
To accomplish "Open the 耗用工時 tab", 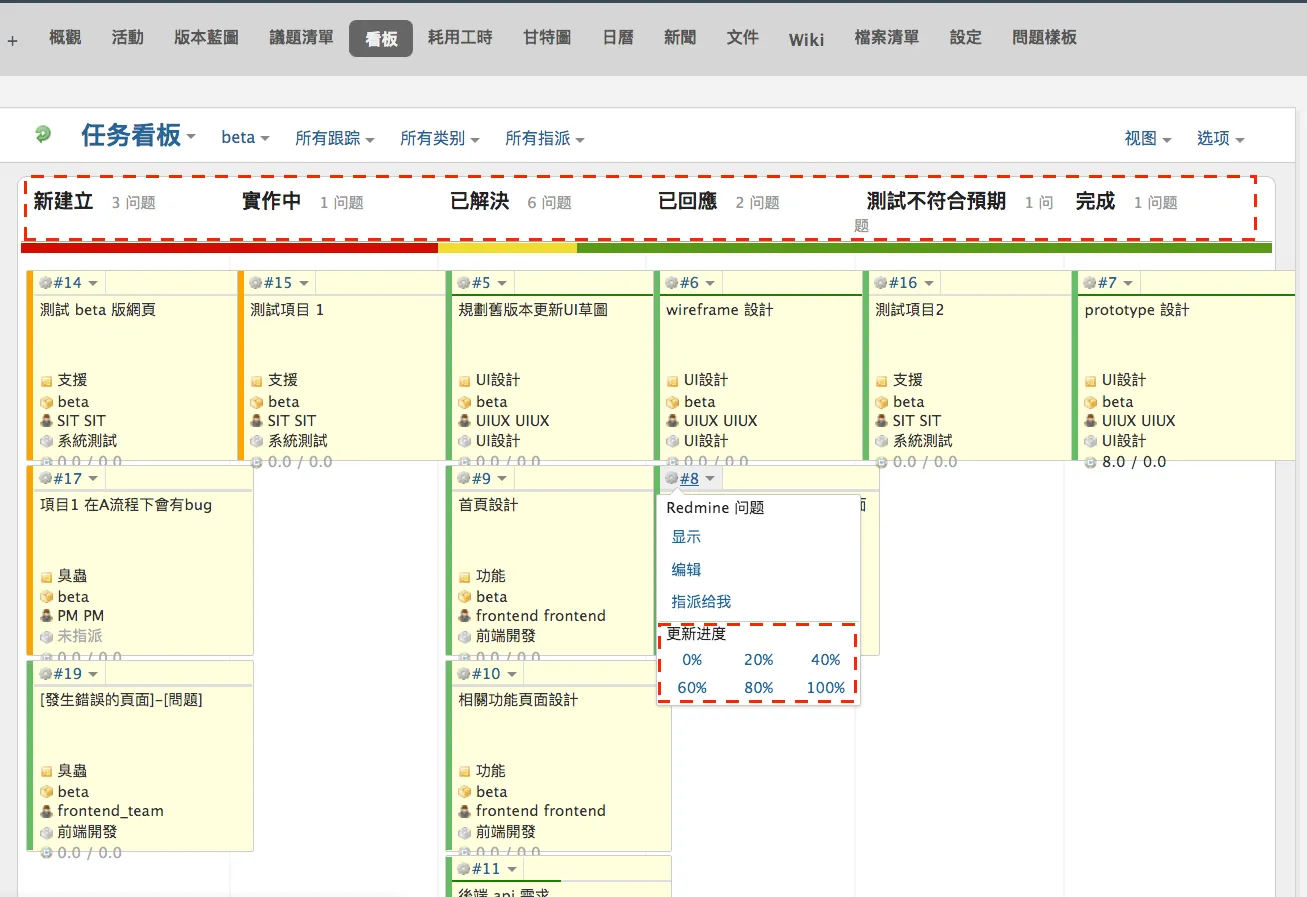I will click(460, 38).
